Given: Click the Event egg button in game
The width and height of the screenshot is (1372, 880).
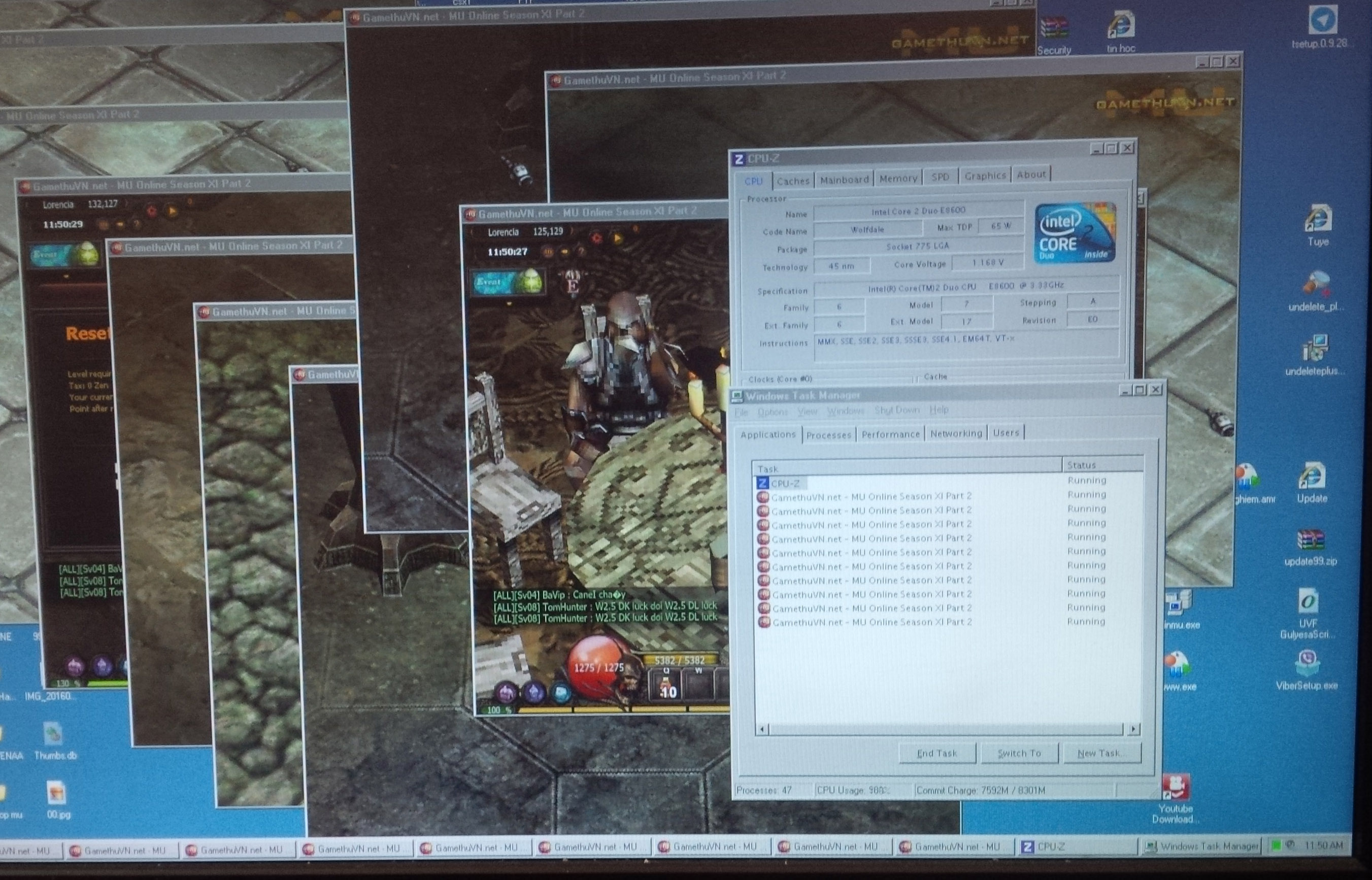Looking at the screenshot, I should tap(508, 283).
